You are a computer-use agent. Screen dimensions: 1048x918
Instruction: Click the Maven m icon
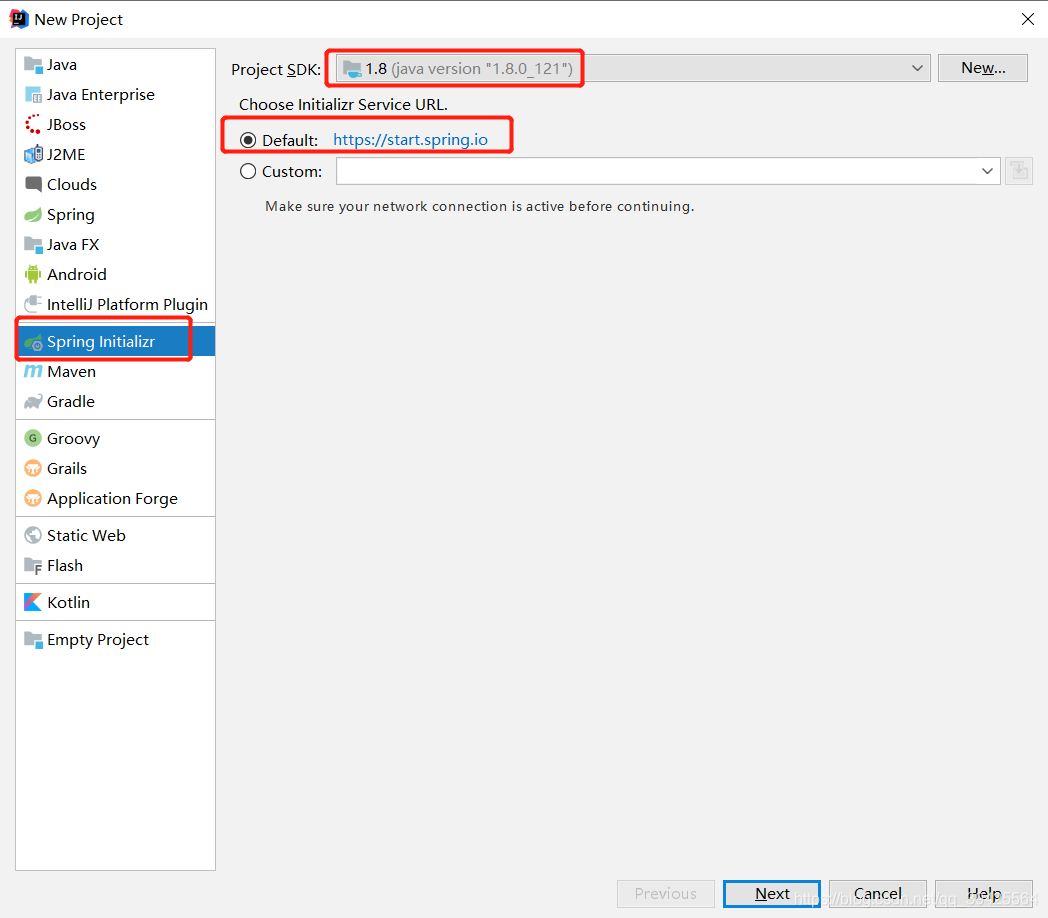[x=33, y=371]
